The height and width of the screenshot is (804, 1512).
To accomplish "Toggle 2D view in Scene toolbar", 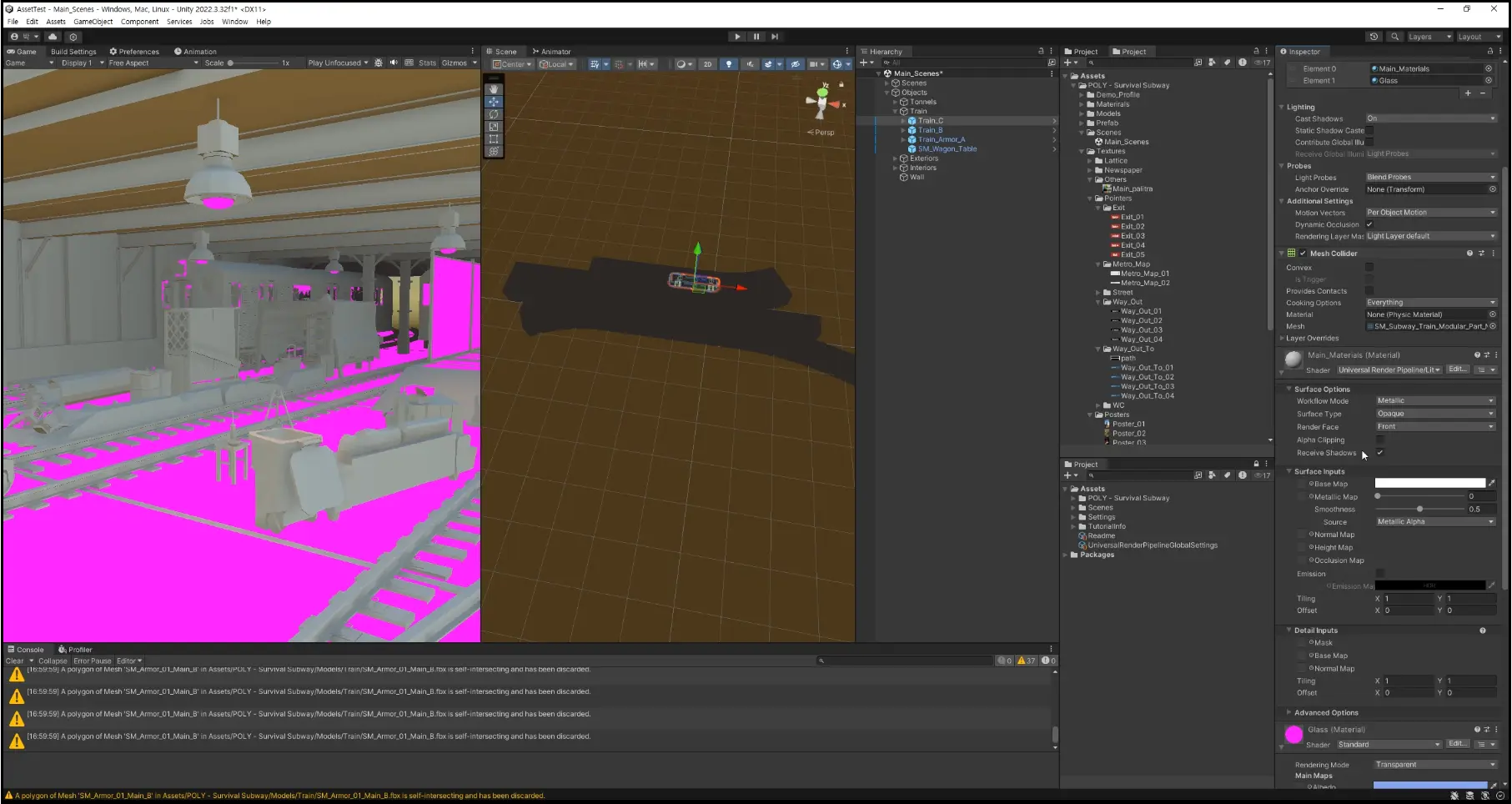I will point(708,64).
